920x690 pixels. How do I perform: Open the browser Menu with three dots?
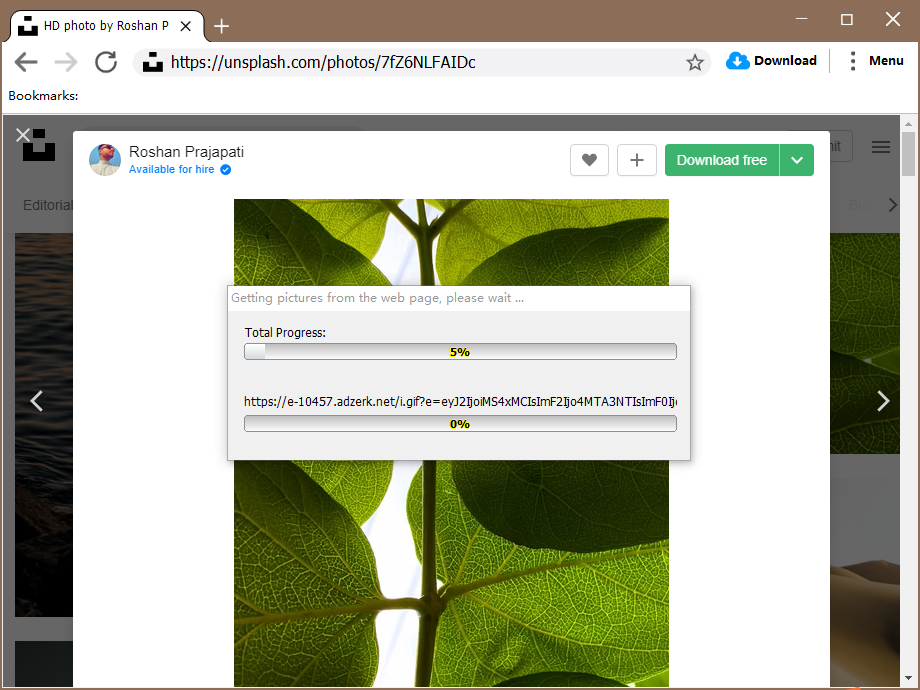coord(877,60)
